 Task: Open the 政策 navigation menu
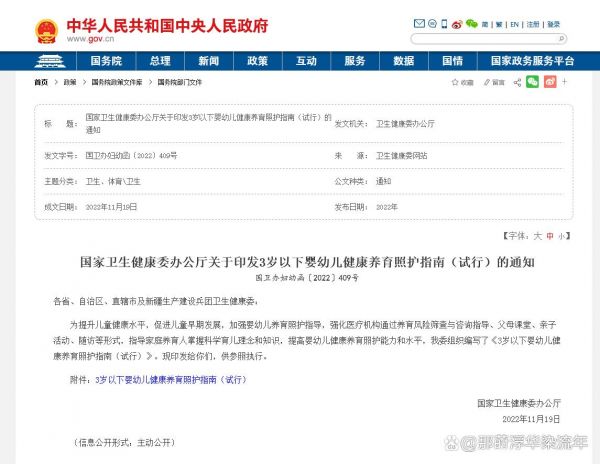click(x=257, y=60)
